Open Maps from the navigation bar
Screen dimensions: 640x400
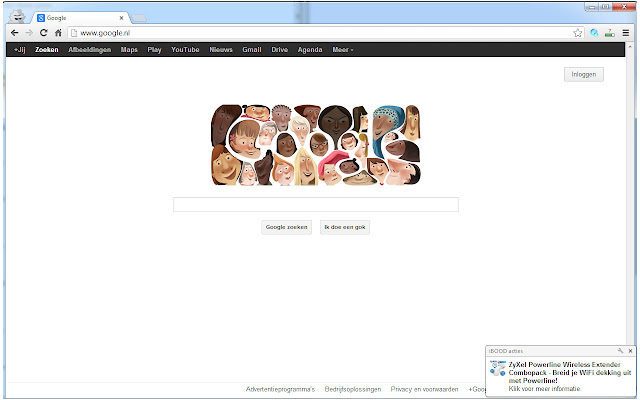(129, 50)
